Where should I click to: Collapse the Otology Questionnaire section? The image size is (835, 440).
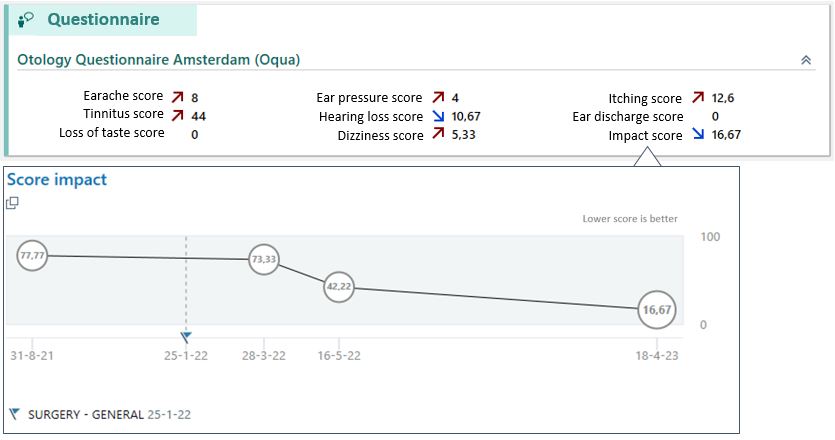pos(806,60)
